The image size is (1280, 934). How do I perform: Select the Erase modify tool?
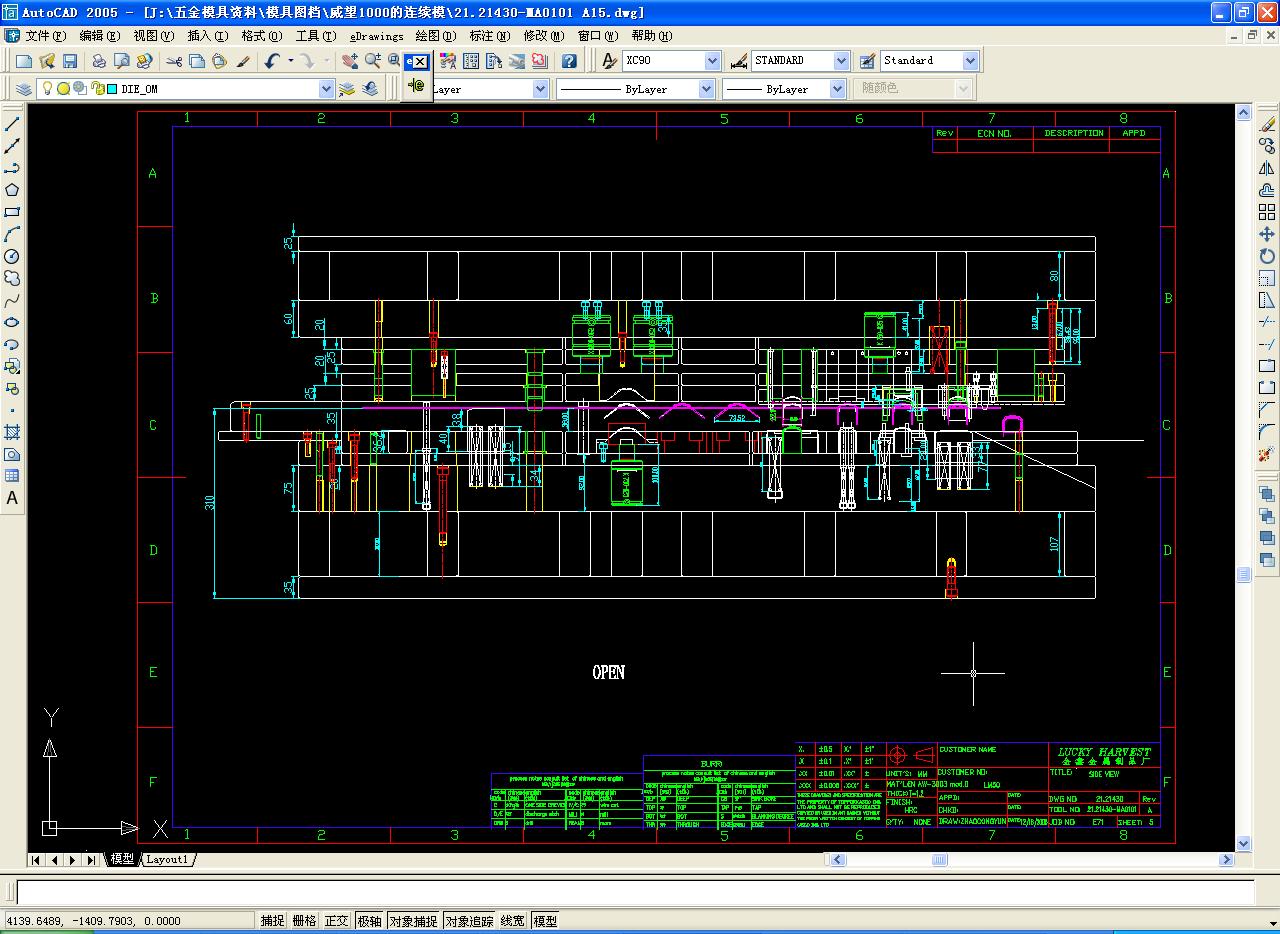[1267, 124]
